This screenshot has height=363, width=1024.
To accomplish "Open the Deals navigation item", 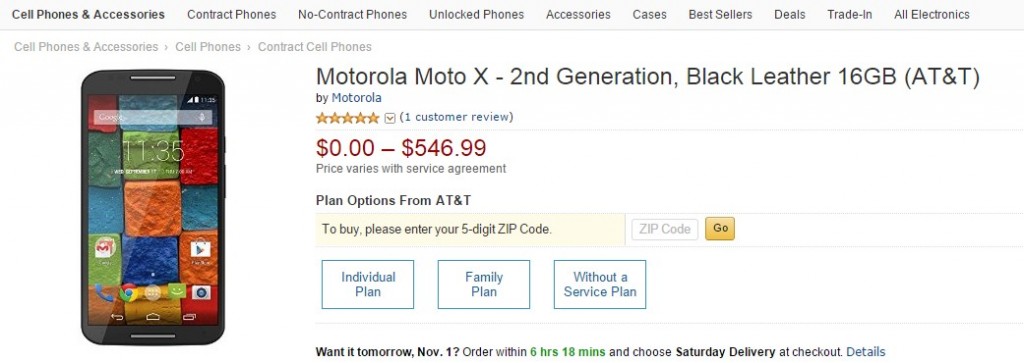I will 790,14.
